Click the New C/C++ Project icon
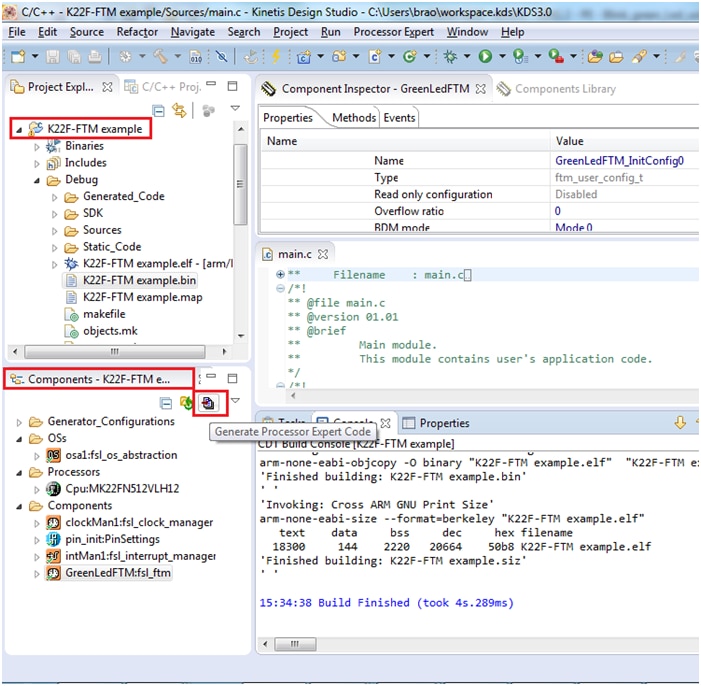The height and width of the screenshot is (686, 701). pyautogui.click(x=304, y=57)
